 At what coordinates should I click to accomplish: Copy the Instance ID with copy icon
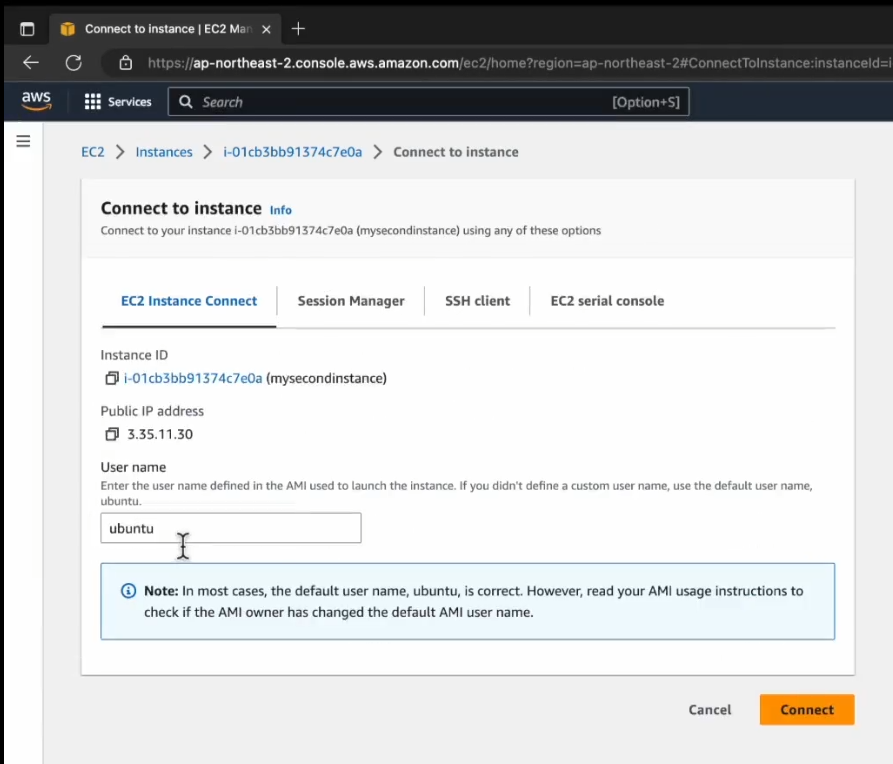pos(112,378)
